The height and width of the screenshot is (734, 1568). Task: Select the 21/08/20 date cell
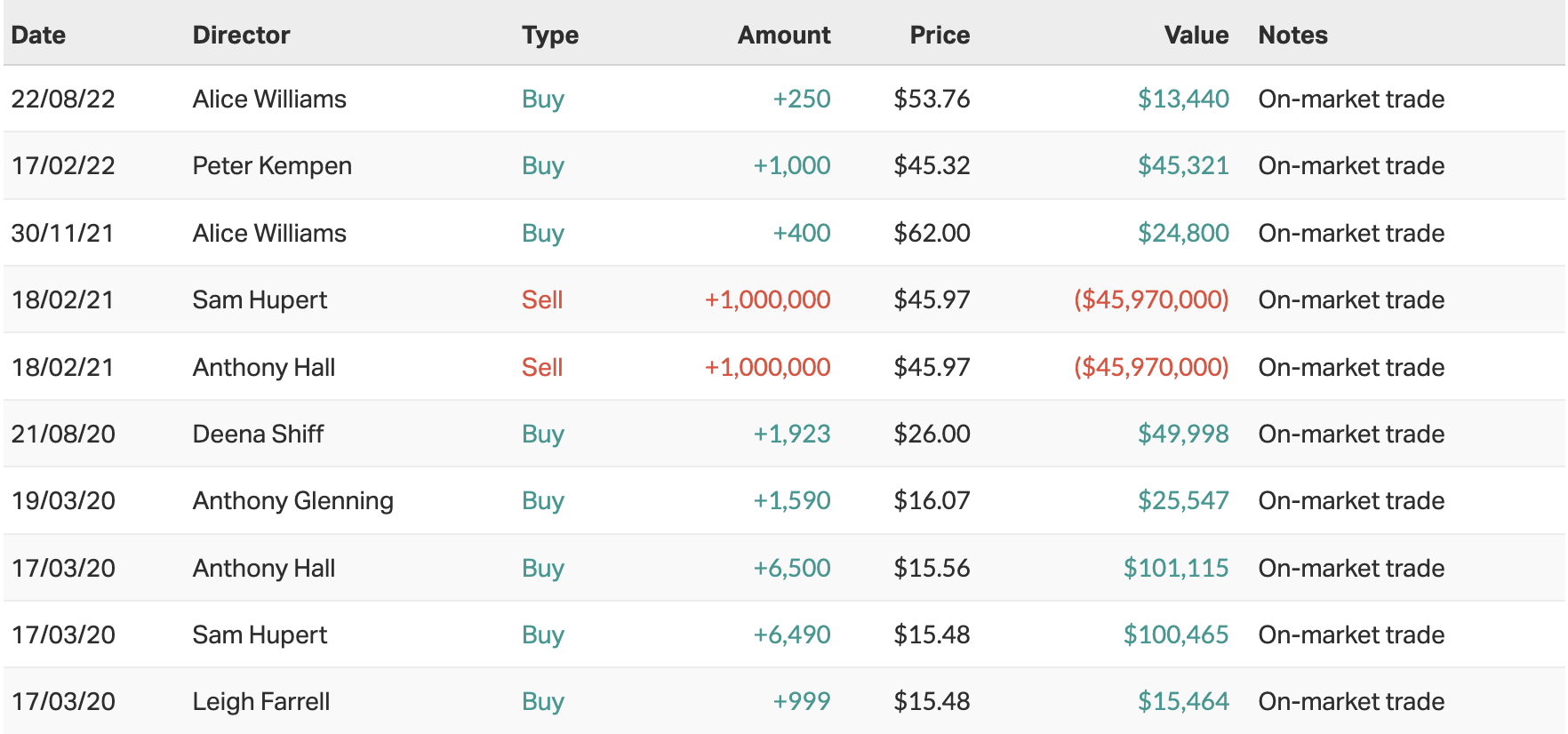[63, 434]
